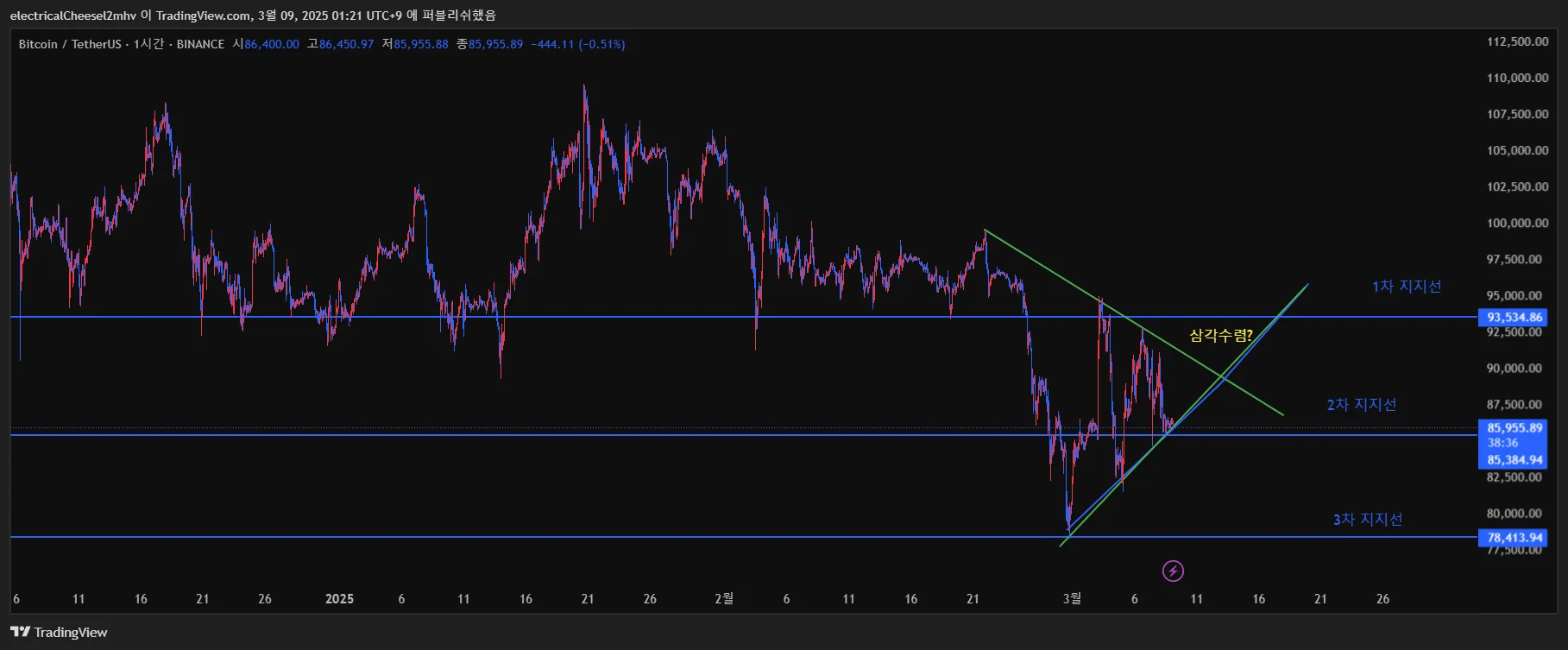The width and height of the screenshot is (1568, 650).
Task: Click the 107,500.00 price axis label
Action: [x=1518, y=114]
